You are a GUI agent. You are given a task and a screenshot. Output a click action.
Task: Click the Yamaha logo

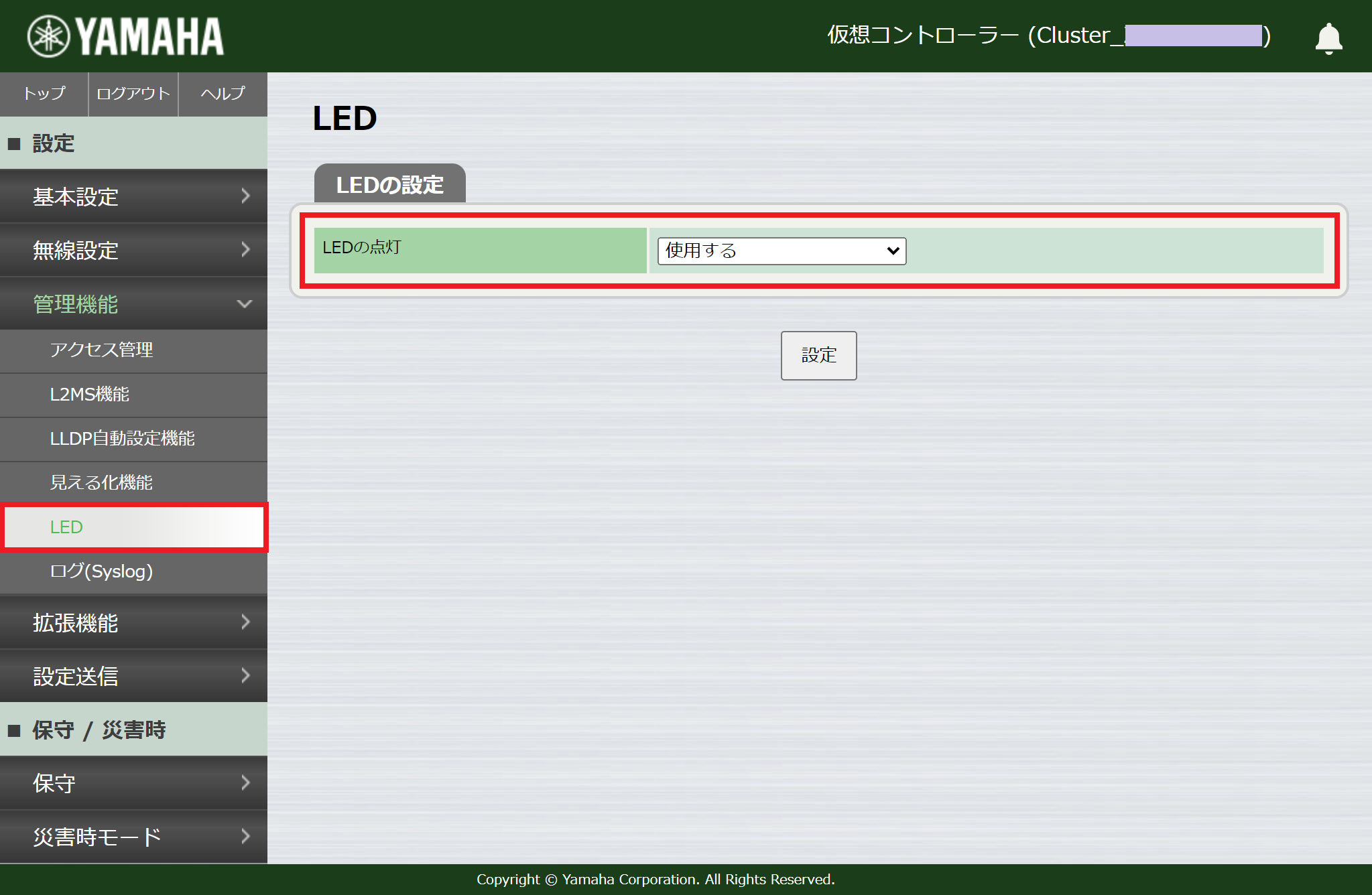point(125,36)
